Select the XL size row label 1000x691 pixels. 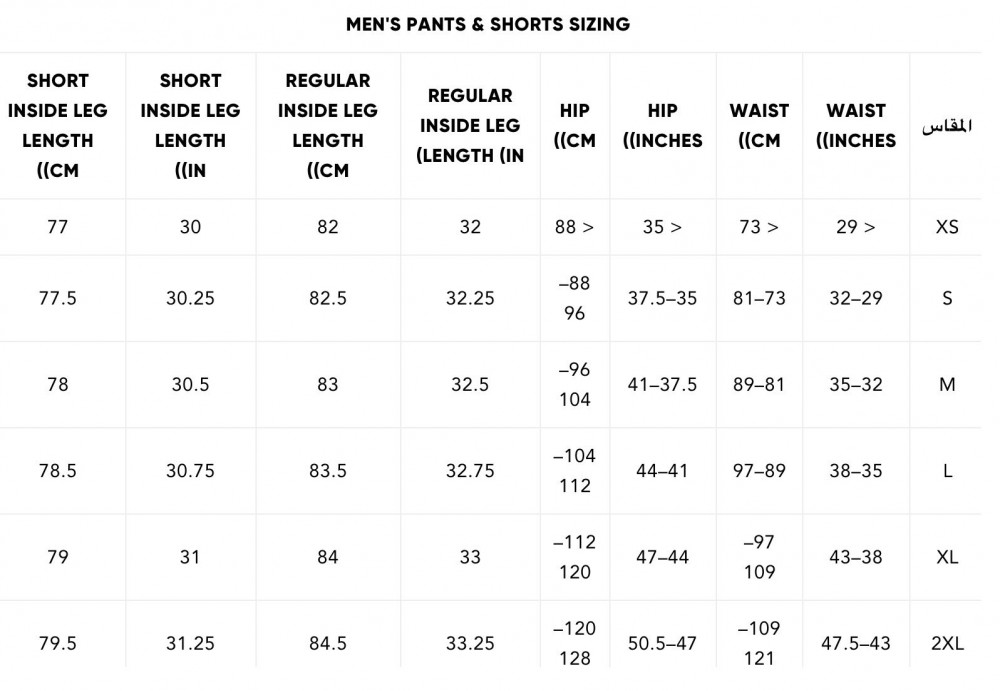click(x=947, y=557)
